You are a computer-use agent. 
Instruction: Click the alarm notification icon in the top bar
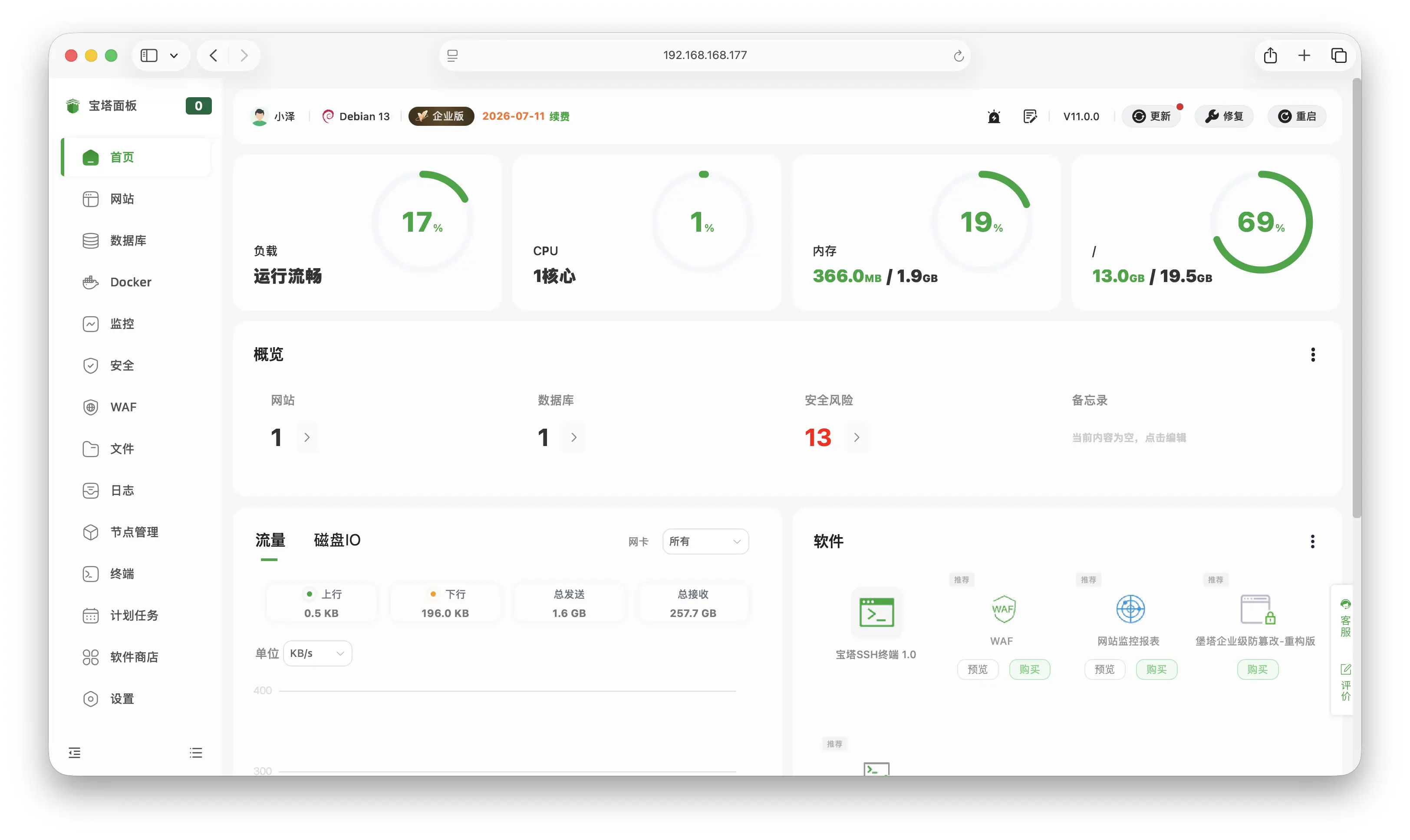[995, 116]
